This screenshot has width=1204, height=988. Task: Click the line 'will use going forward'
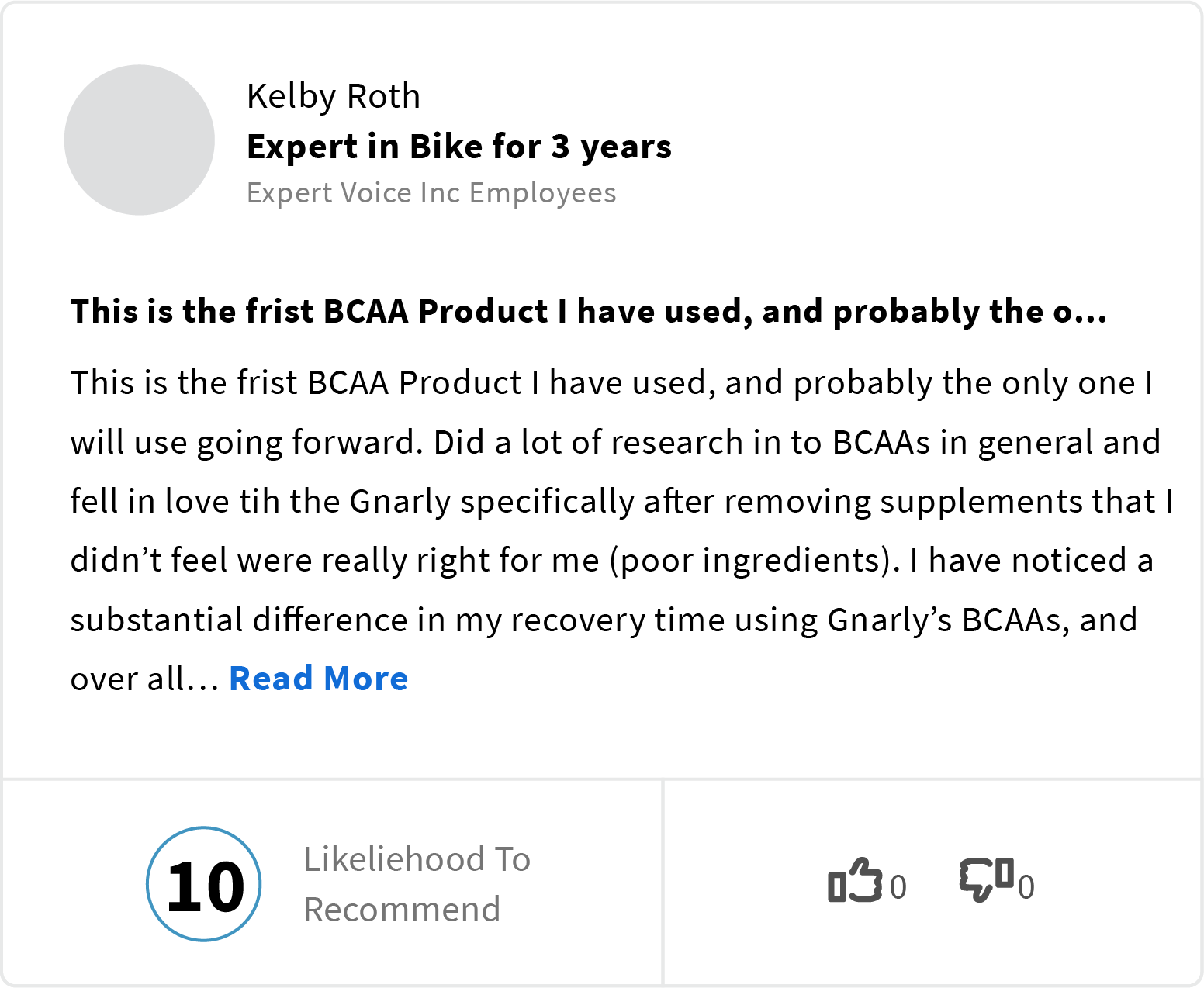pos(614,443)
